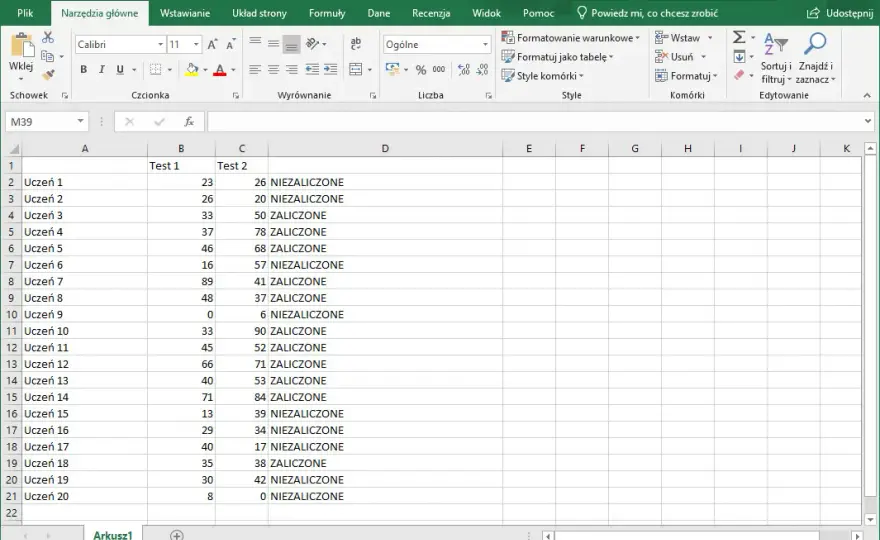The image size is (880, 540).
Task: Open the Plik tab
Action: coord(25,13)
